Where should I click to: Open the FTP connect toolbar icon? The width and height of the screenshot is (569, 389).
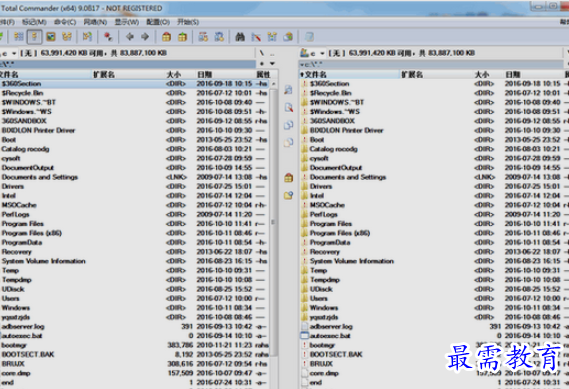pos(203,37)
